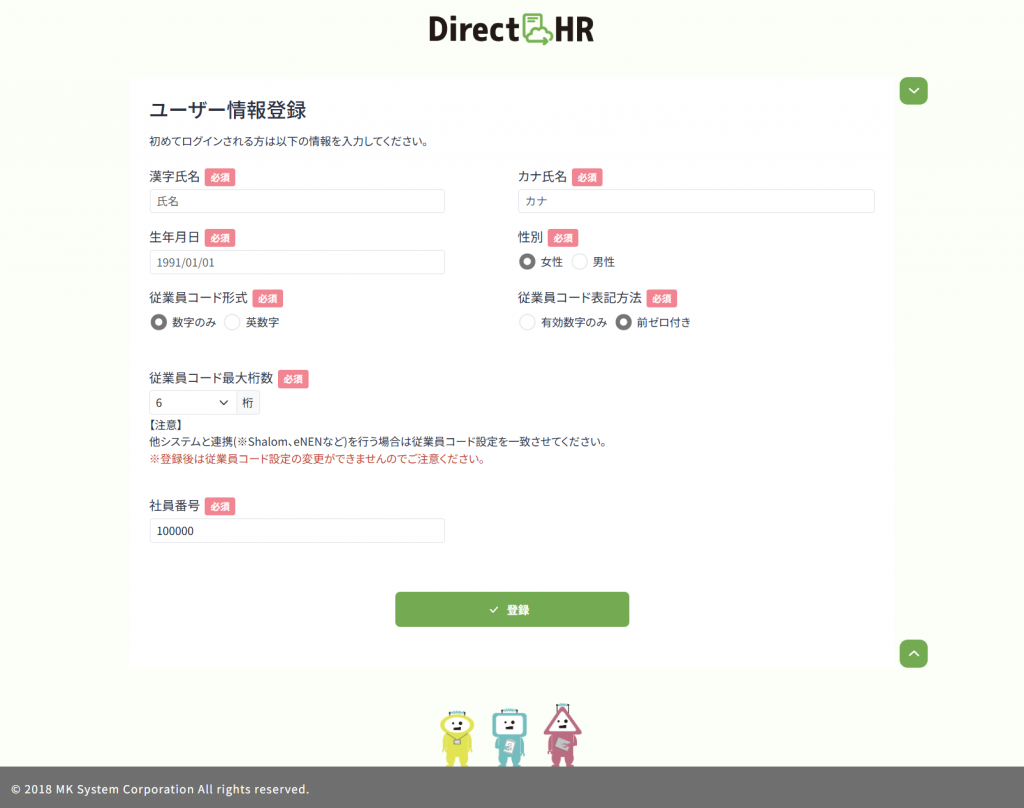The width and height of the screenshot is (1024, 808).
Task: Click the 社員番号 employee number field
Action: (x=297, y=531)
